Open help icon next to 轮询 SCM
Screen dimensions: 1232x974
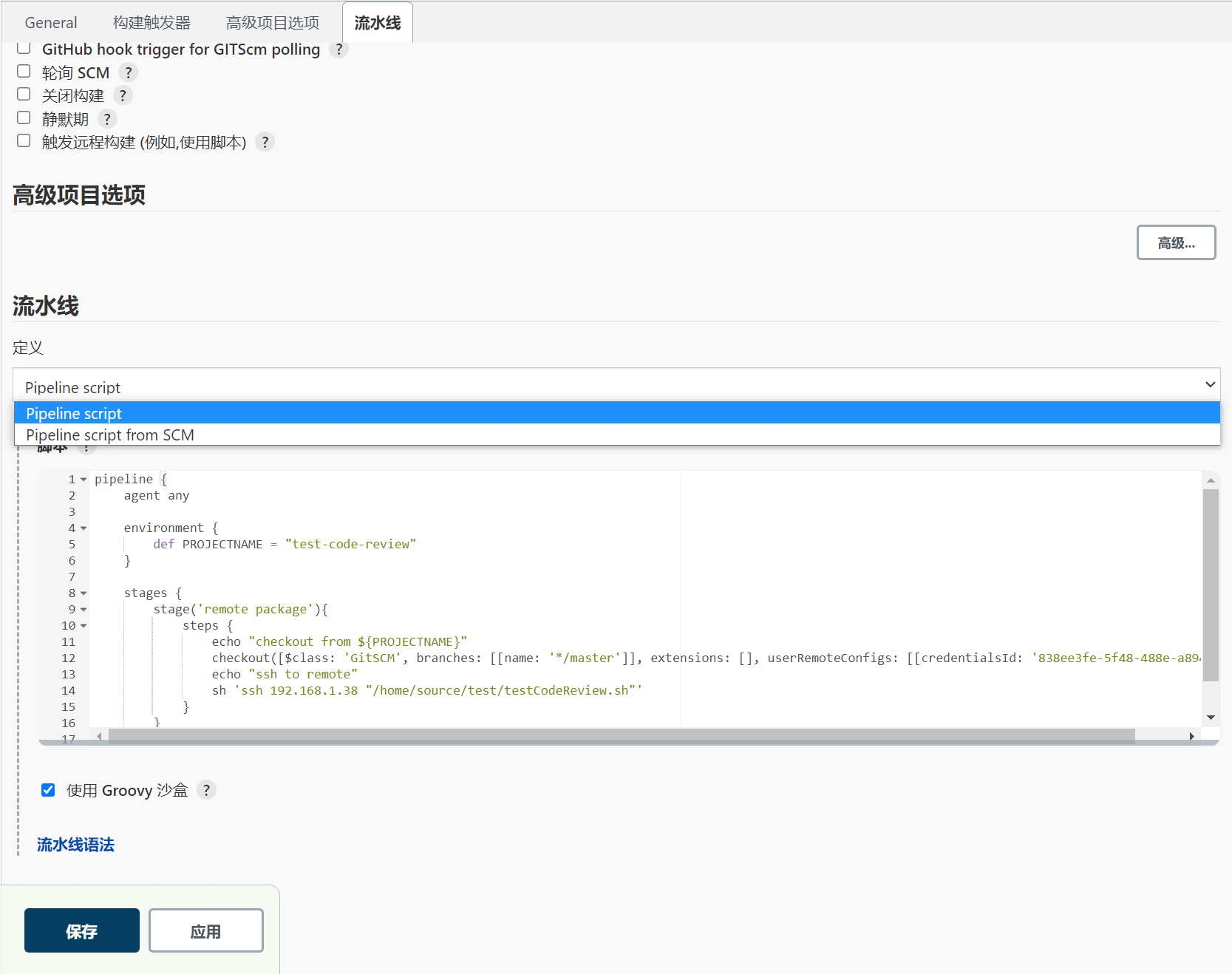point(128,72)
